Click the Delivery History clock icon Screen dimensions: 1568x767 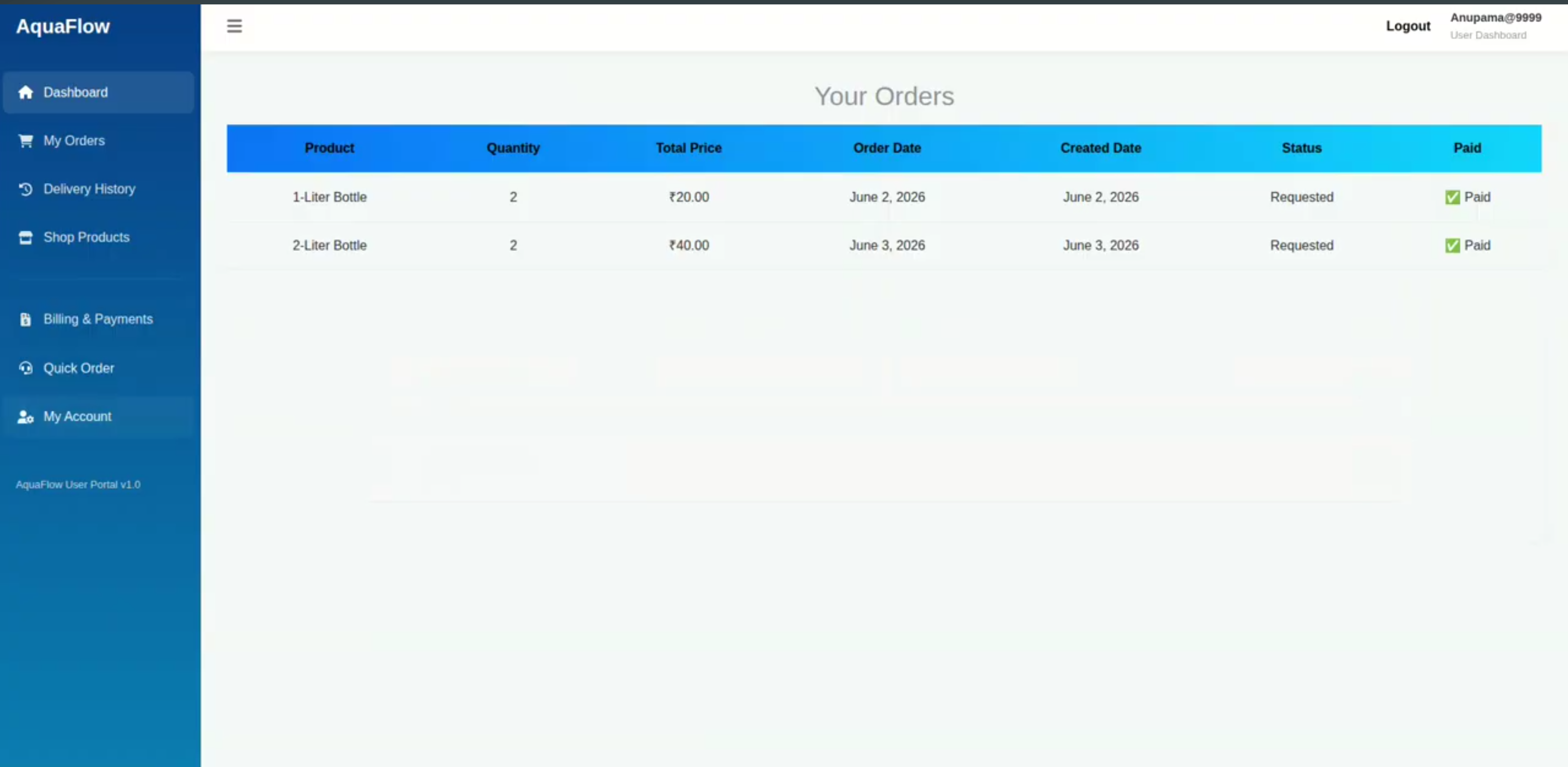click(25, 189)
